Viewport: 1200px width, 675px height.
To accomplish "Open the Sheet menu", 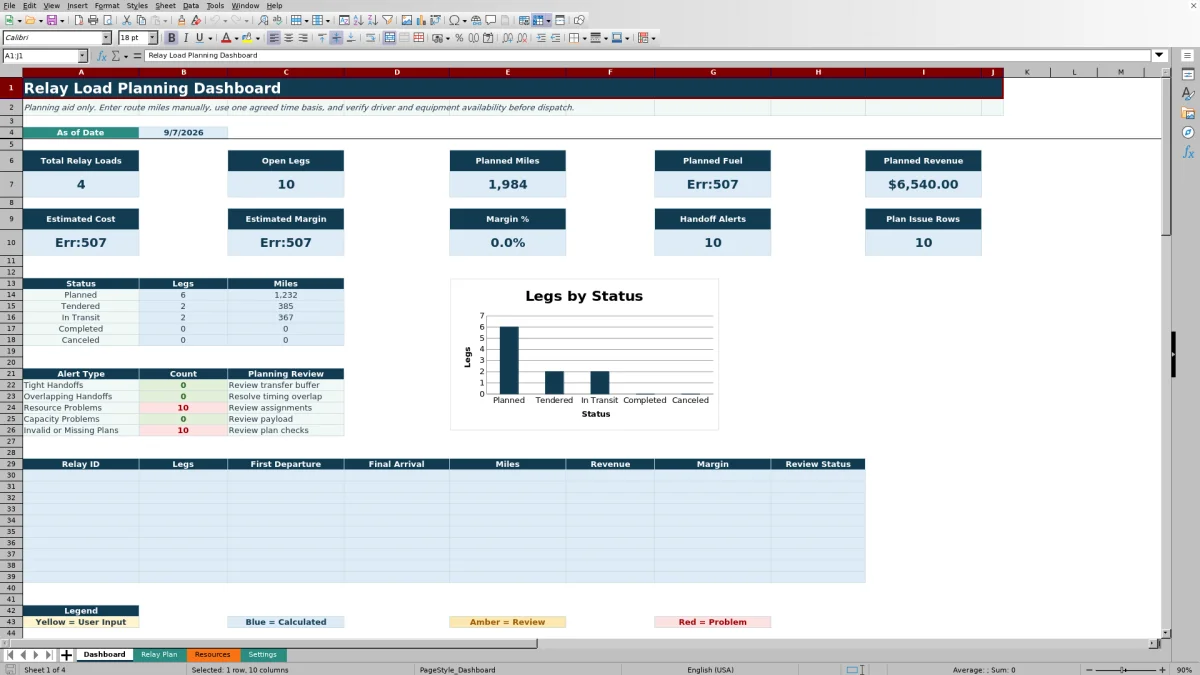I will pos(165,6).
